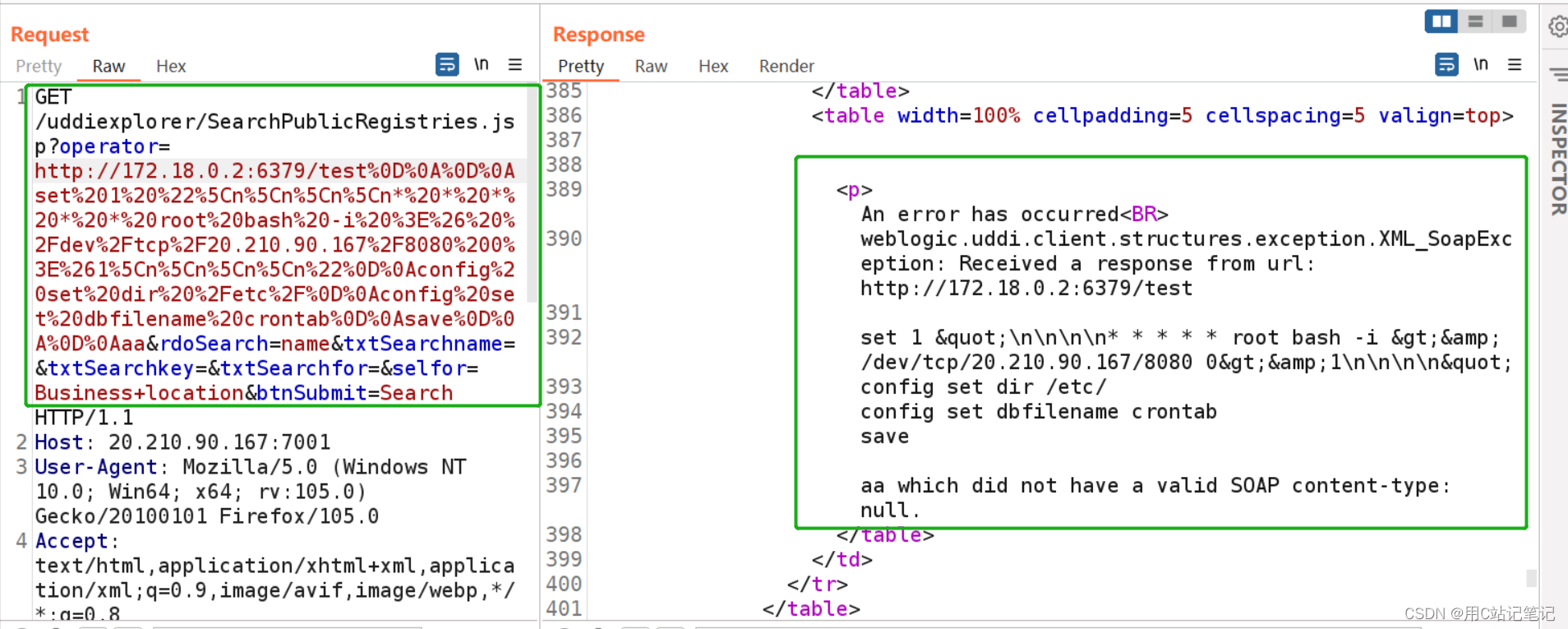
Task: Click response line number 390
Action: (564, 238)
